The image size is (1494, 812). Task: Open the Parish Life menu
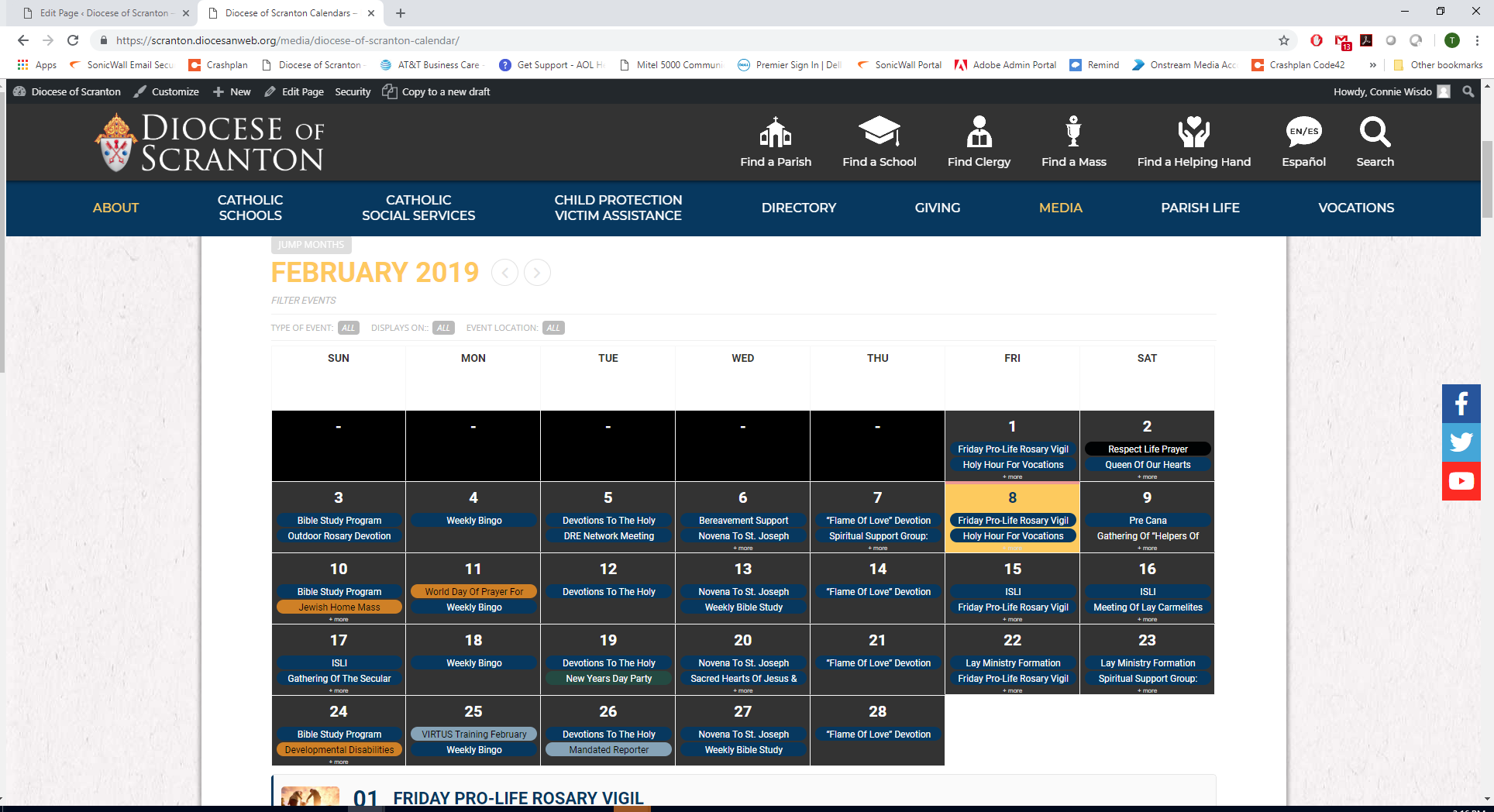tap(1200, 208)
